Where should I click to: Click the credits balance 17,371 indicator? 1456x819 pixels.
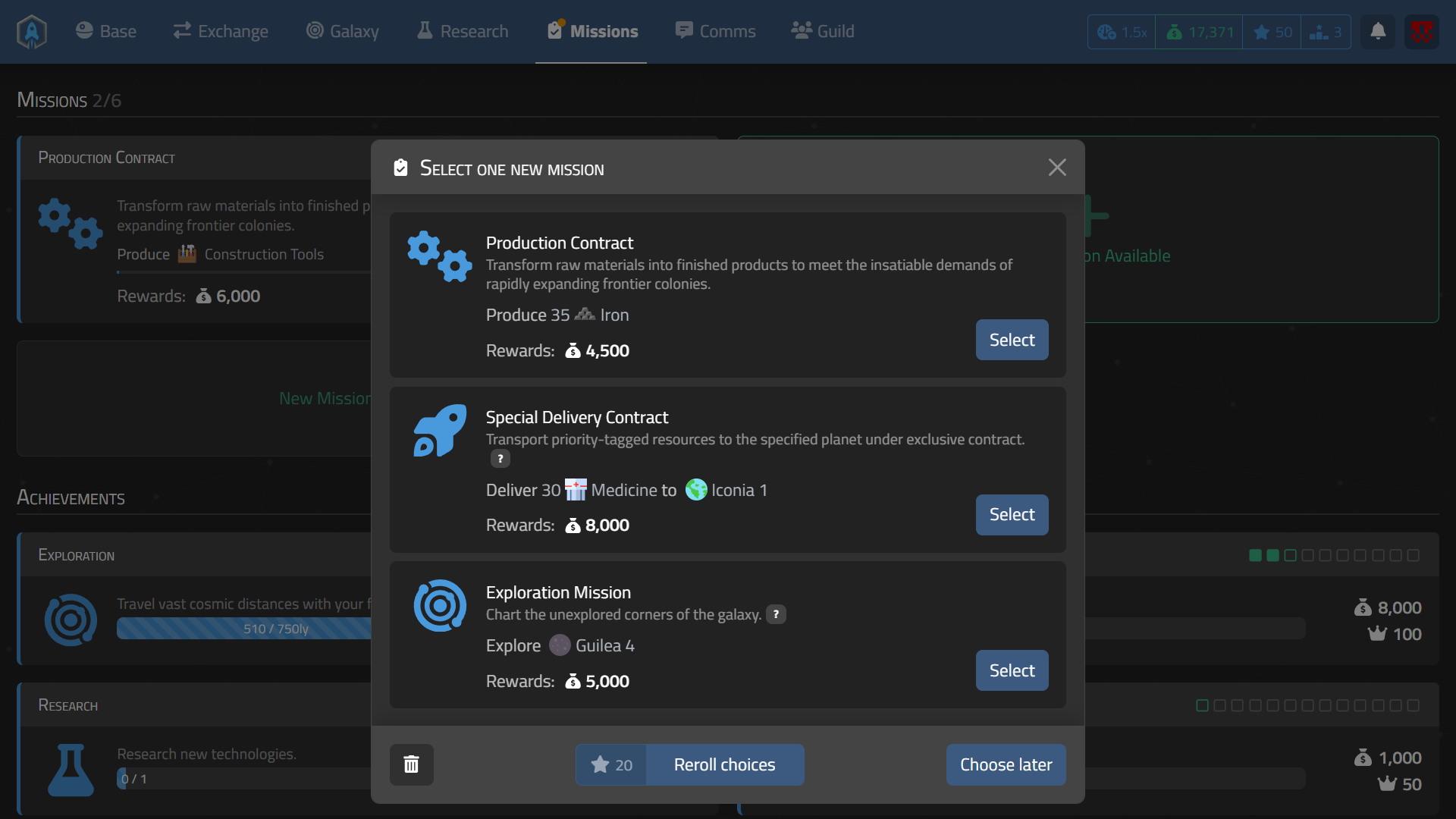coord(1199,32)
